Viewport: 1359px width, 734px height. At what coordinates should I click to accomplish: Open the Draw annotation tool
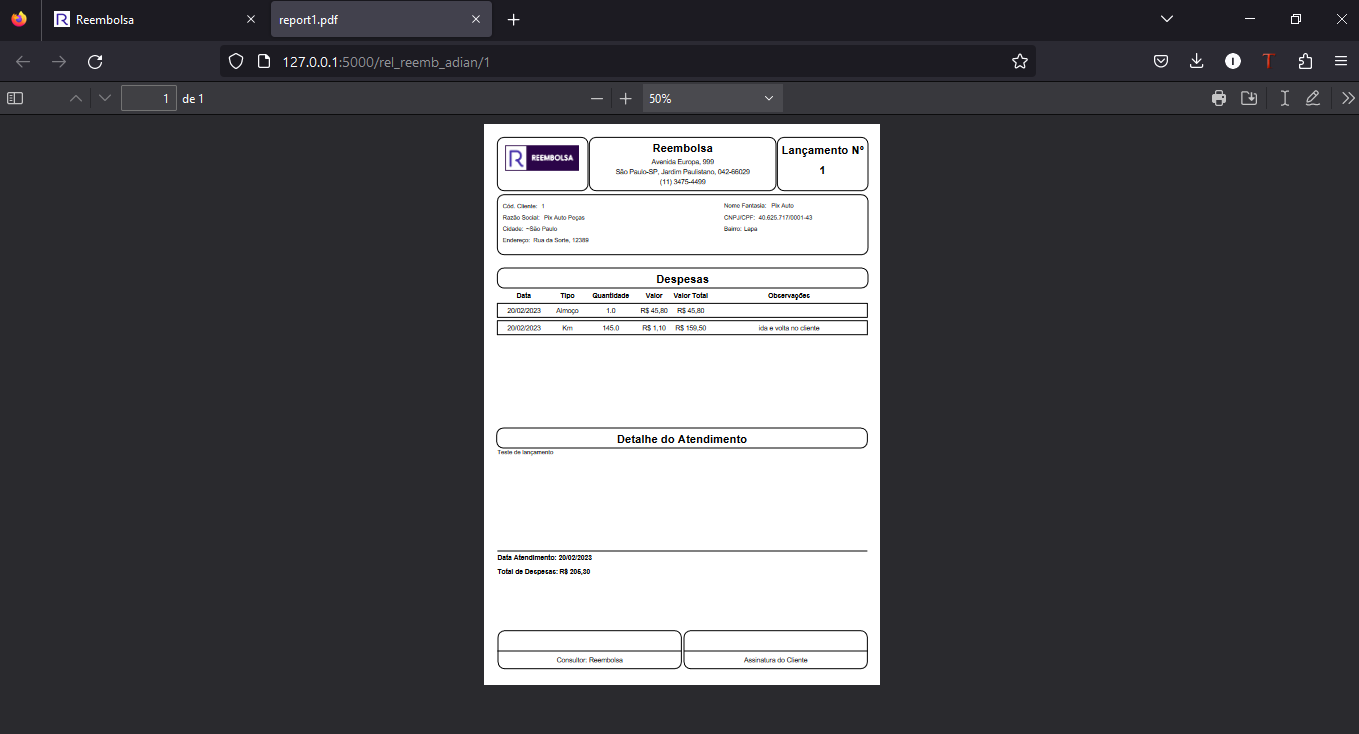tap(1313, 98)
